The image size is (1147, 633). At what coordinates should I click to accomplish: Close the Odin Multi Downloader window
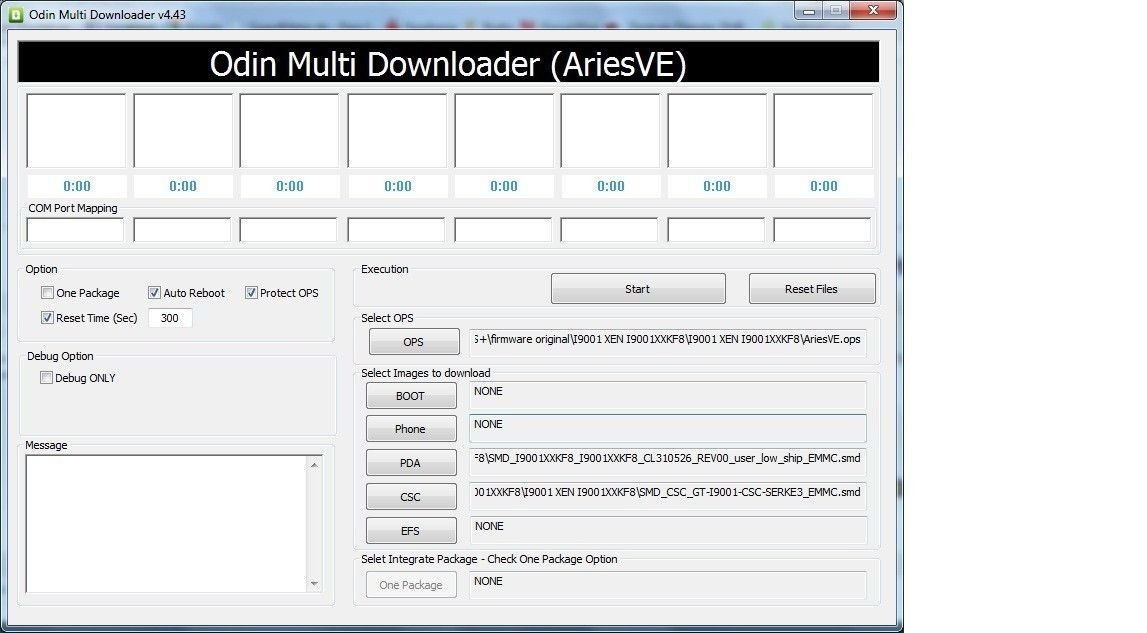click(x=873, y=11)
